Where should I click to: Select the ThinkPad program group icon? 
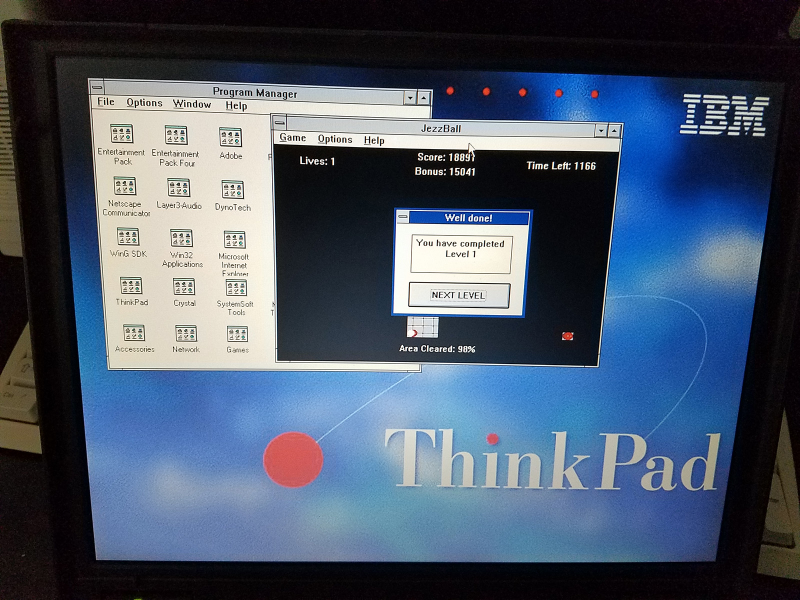(x=131, y=286)
